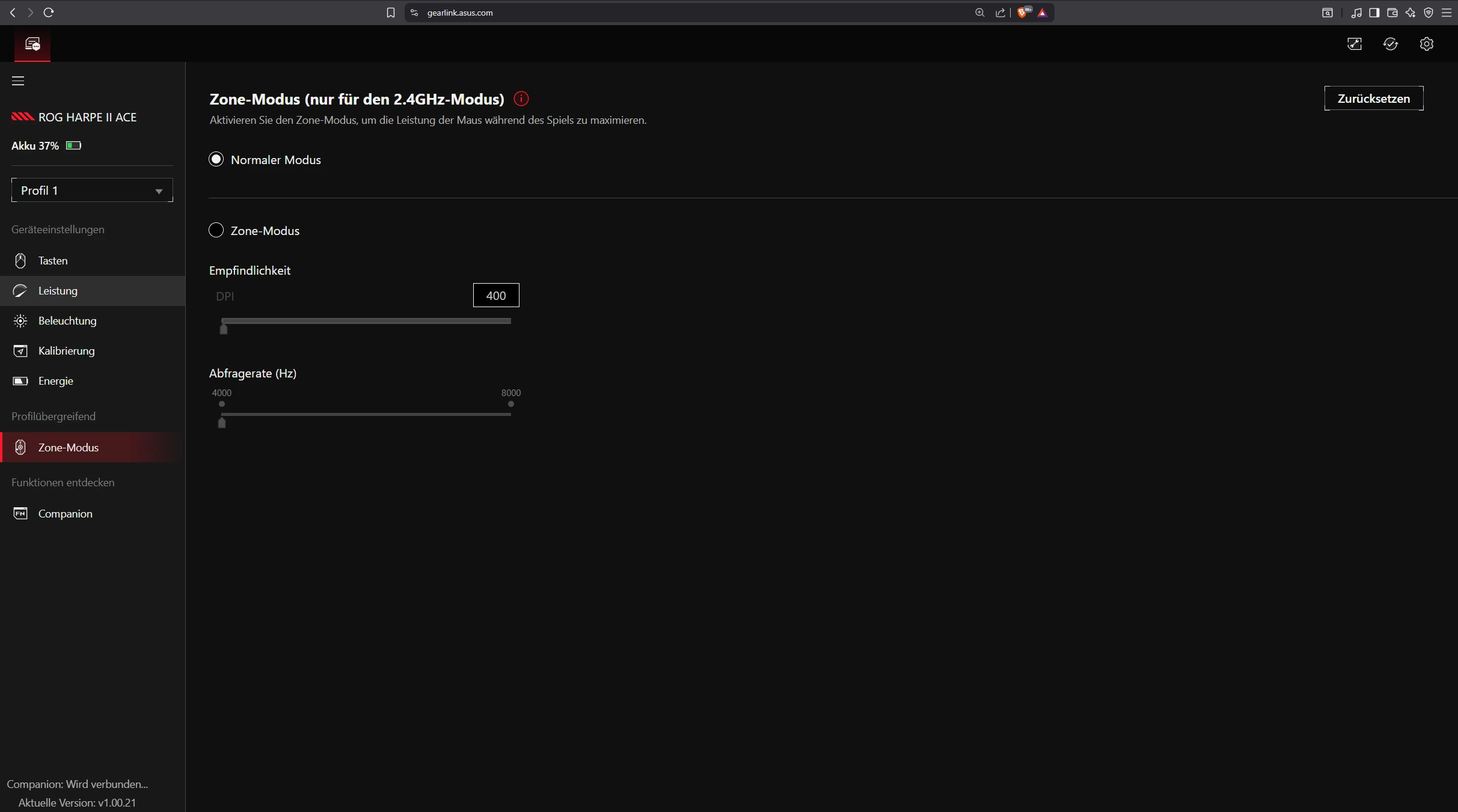Image resolution: width=1458 pixels, height=812 pixels.
Task: Click the Brave shields icon in address bar
Action: (1022, 13)
